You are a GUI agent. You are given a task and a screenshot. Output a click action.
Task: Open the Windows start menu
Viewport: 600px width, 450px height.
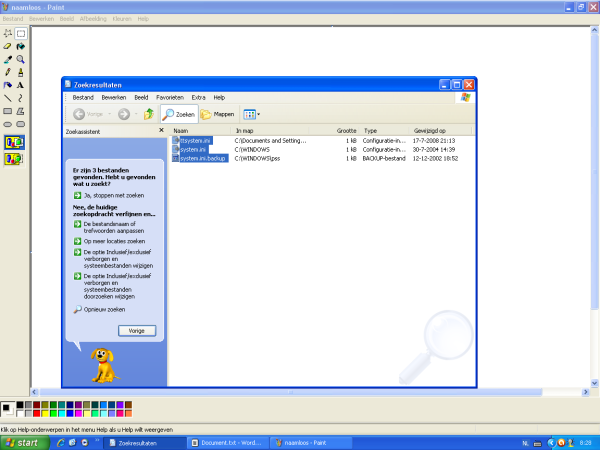(25, 443)
